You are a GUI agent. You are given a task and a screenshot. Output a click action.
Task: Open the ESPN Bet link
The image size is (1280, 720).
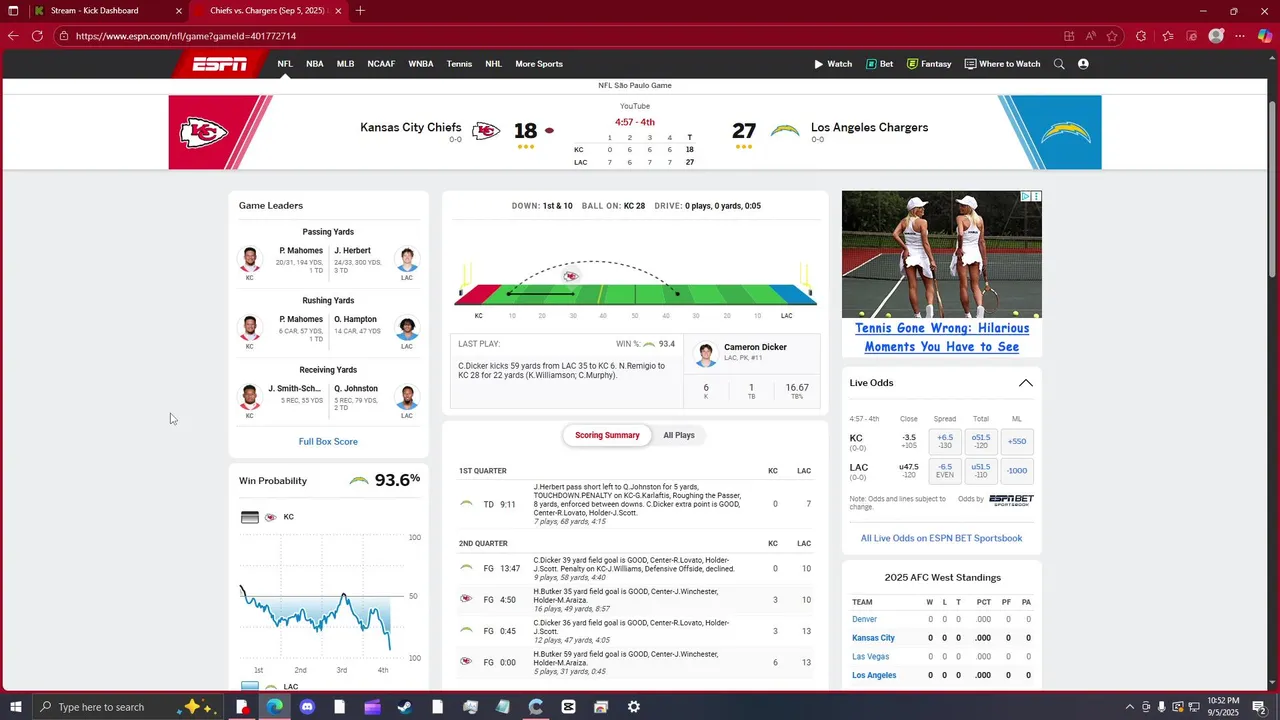tap(880, 64)
